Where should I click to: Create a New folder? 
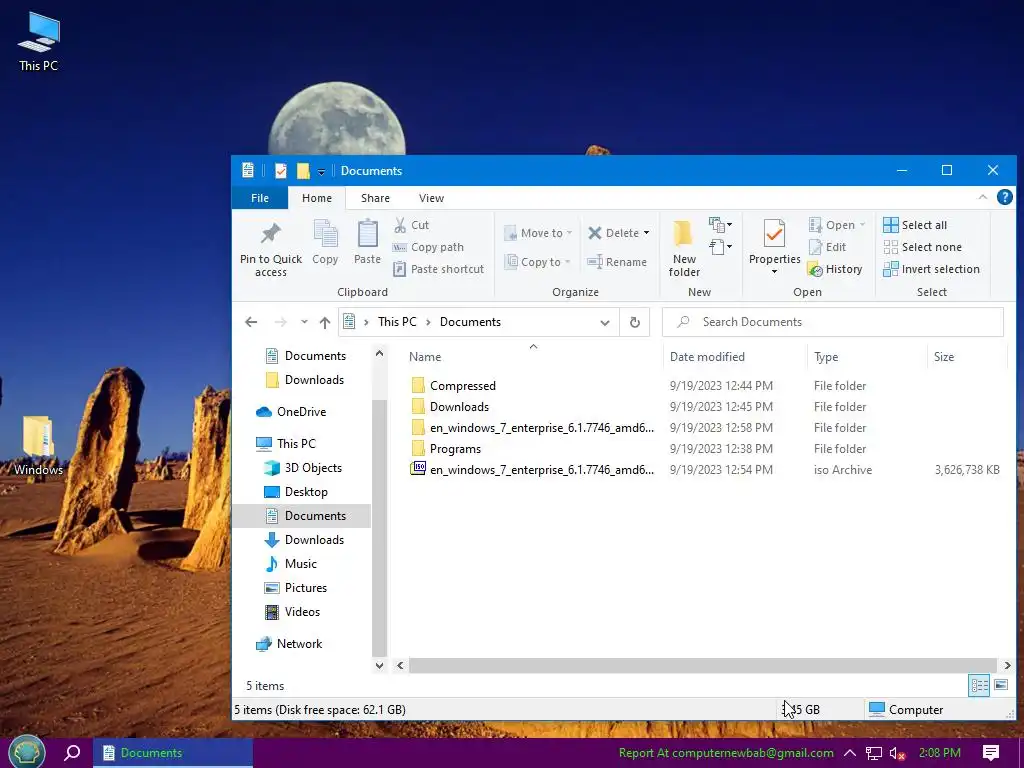684,248
